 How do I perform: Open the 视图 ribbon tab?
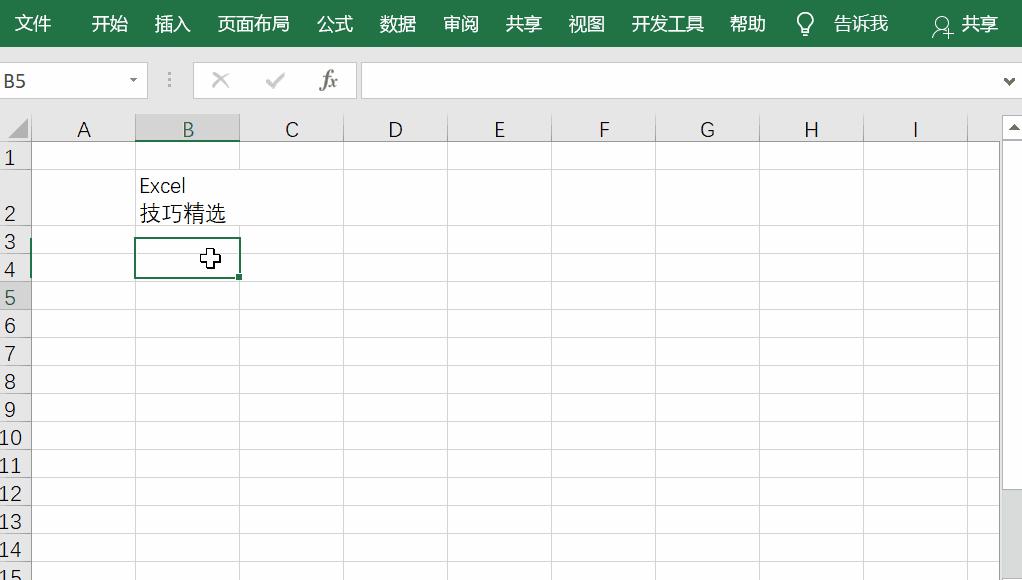point(586,23)
